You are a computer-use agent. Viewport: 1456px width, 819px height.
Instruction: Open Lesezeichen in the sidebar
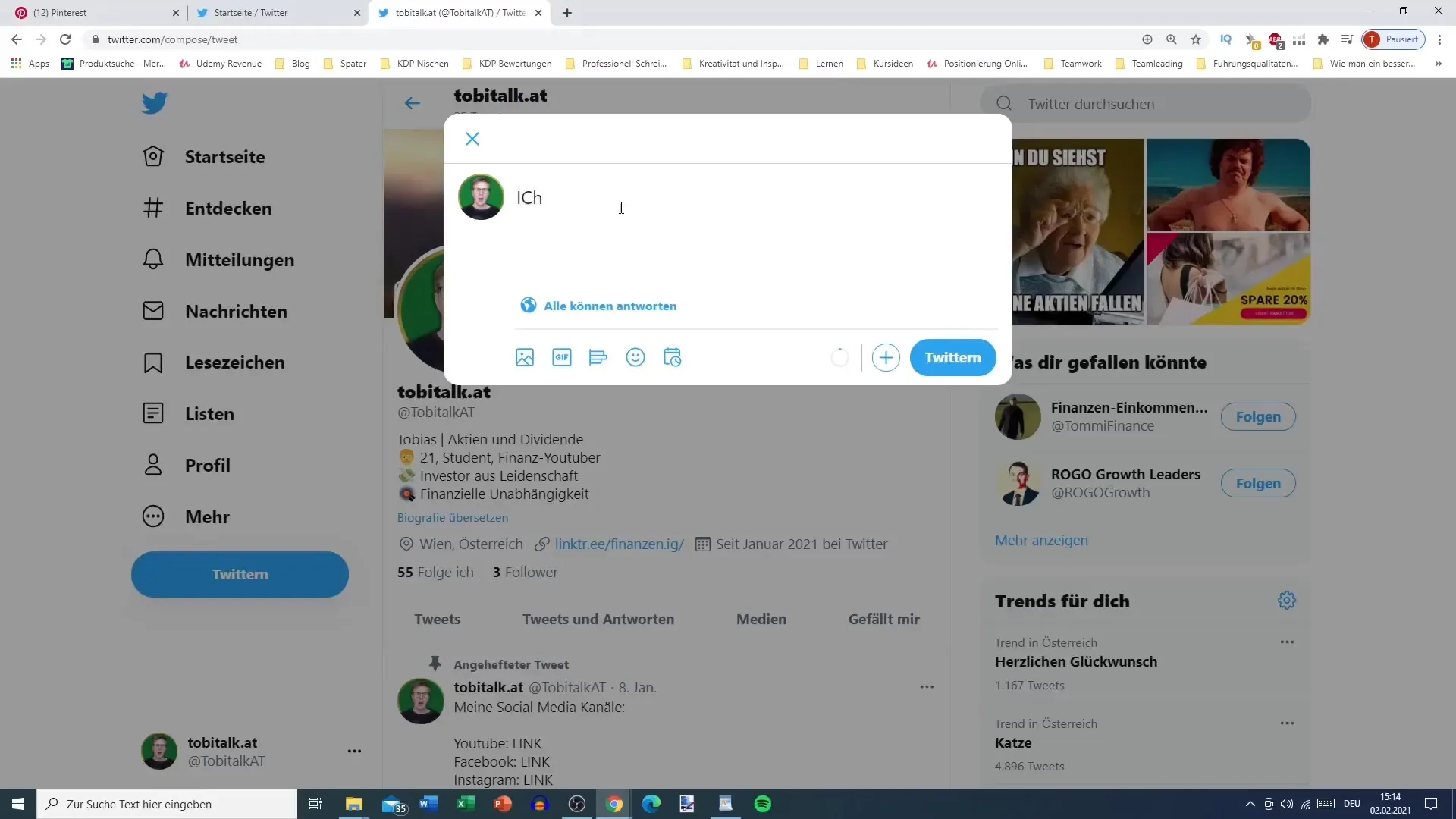point(214,362)
